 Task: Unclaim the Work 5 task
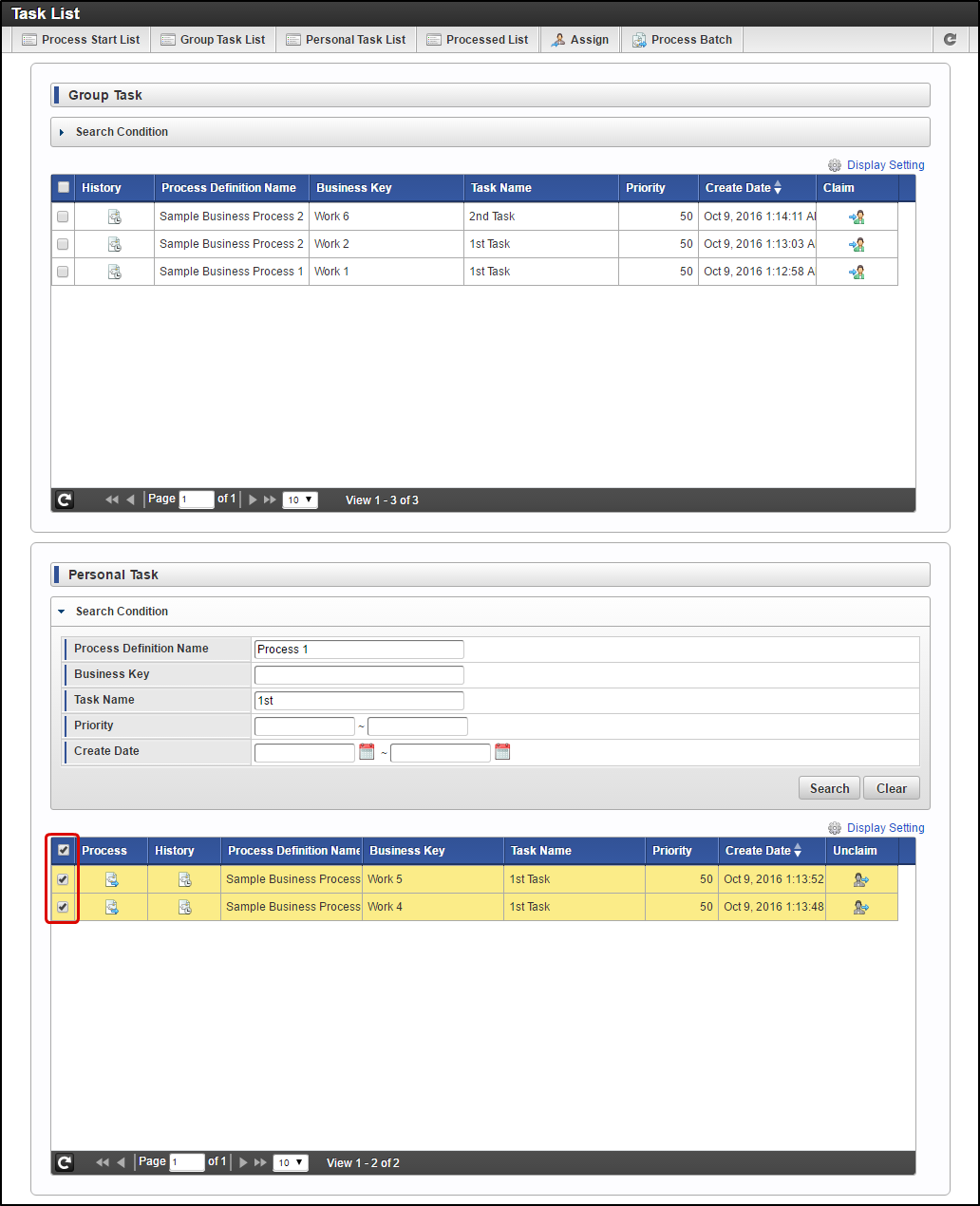tap(861, 879)
